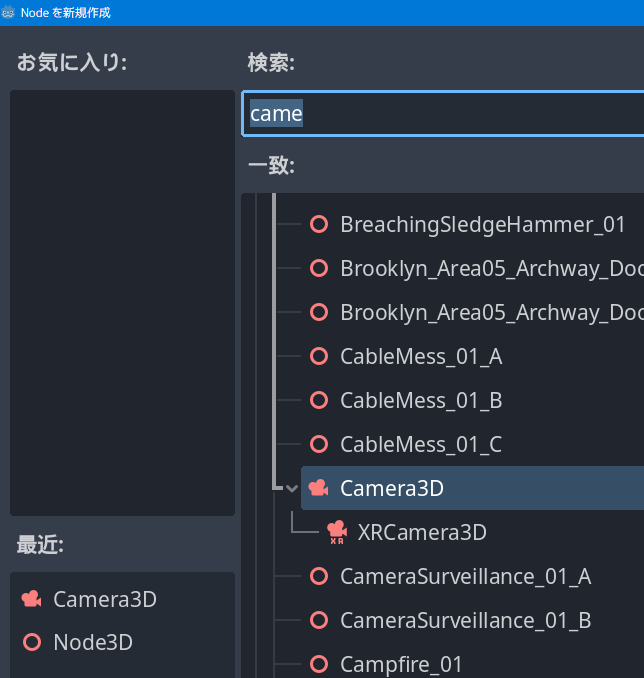Select the first Brooklyn_Area05_Archway entry
The width and height of the screenshot is (644, 678).
click(x=490, y=268)
